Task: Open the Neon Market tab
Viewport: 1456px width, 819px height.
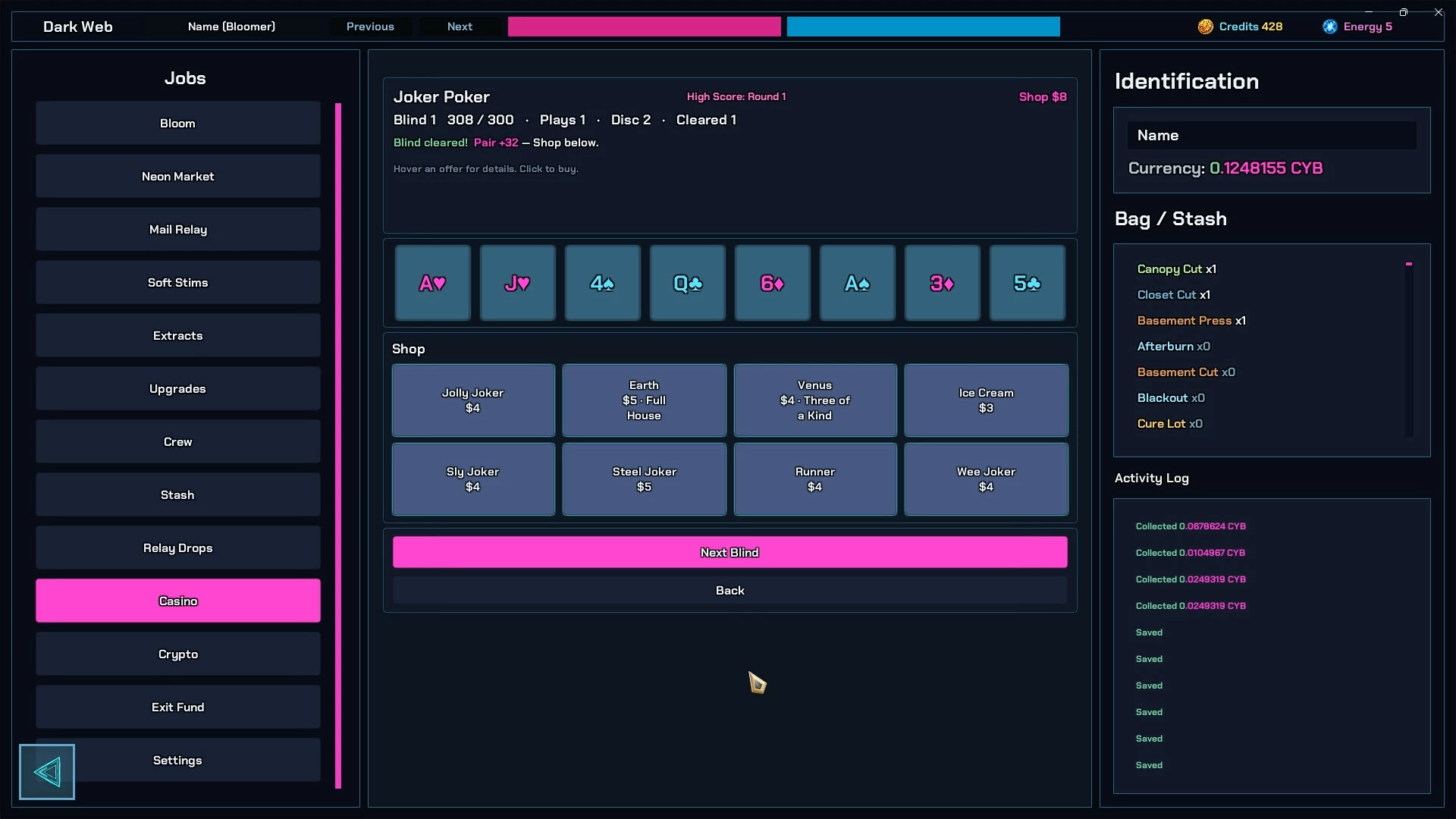Action: tap(178, 176)
